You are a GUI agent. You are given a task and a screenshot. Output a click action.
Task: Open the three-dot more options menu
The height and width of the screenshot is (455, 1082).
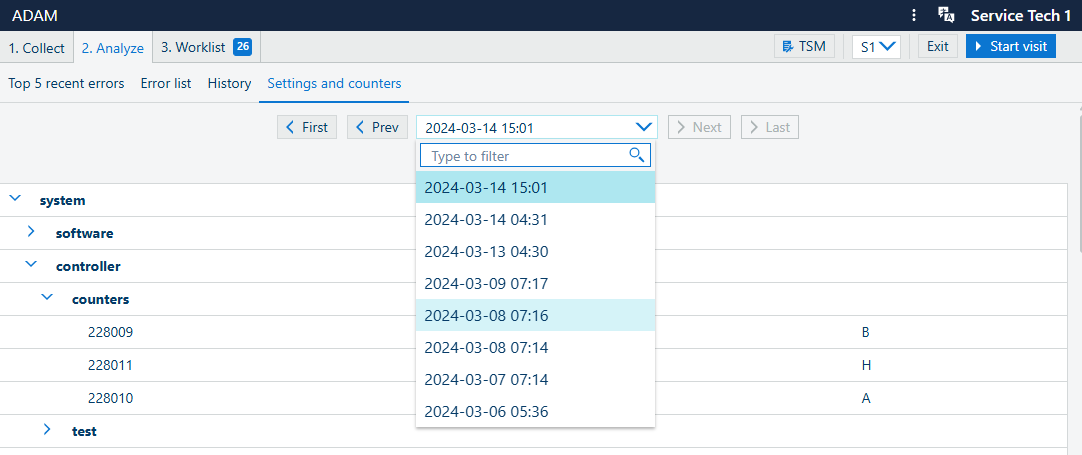pos(914,15)
